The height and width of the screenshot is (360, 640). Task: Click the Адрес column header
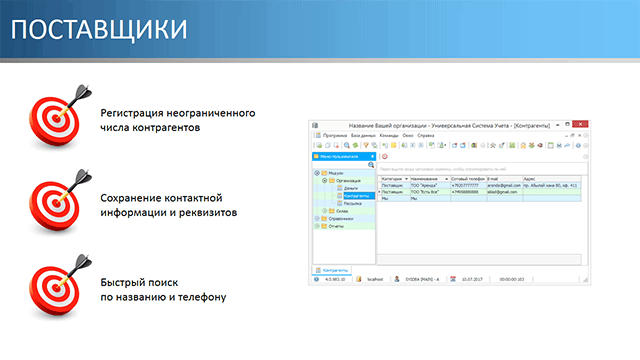click(552, 179)
